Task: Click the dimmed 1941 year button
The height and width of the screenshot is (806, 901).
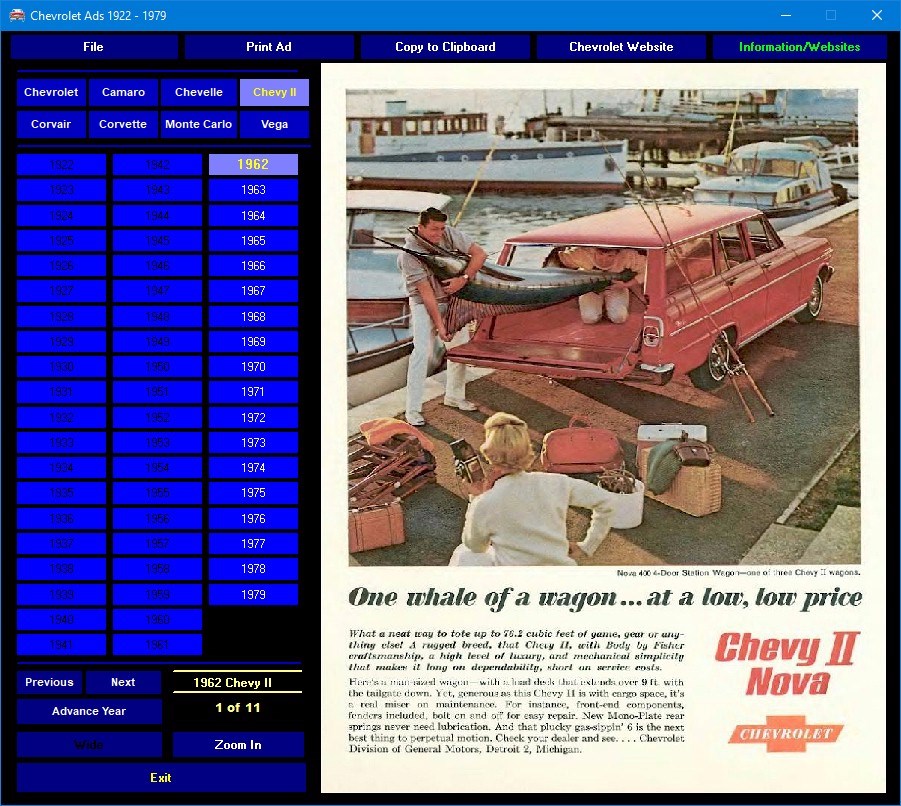Action: pos(61,645)
